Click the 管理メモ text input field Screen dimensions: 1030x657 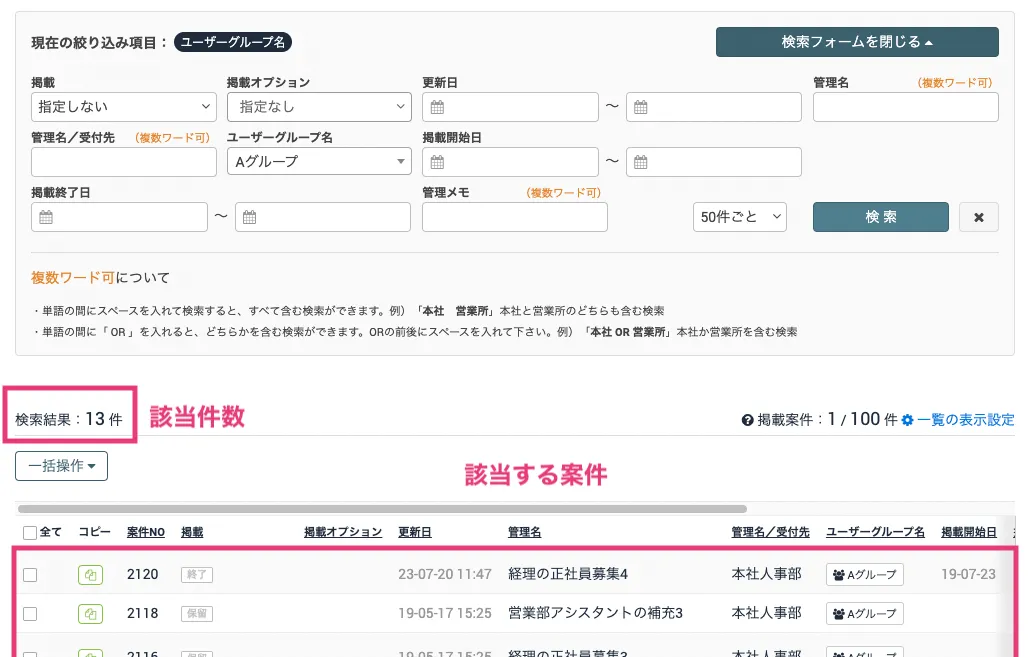[514, 217]
